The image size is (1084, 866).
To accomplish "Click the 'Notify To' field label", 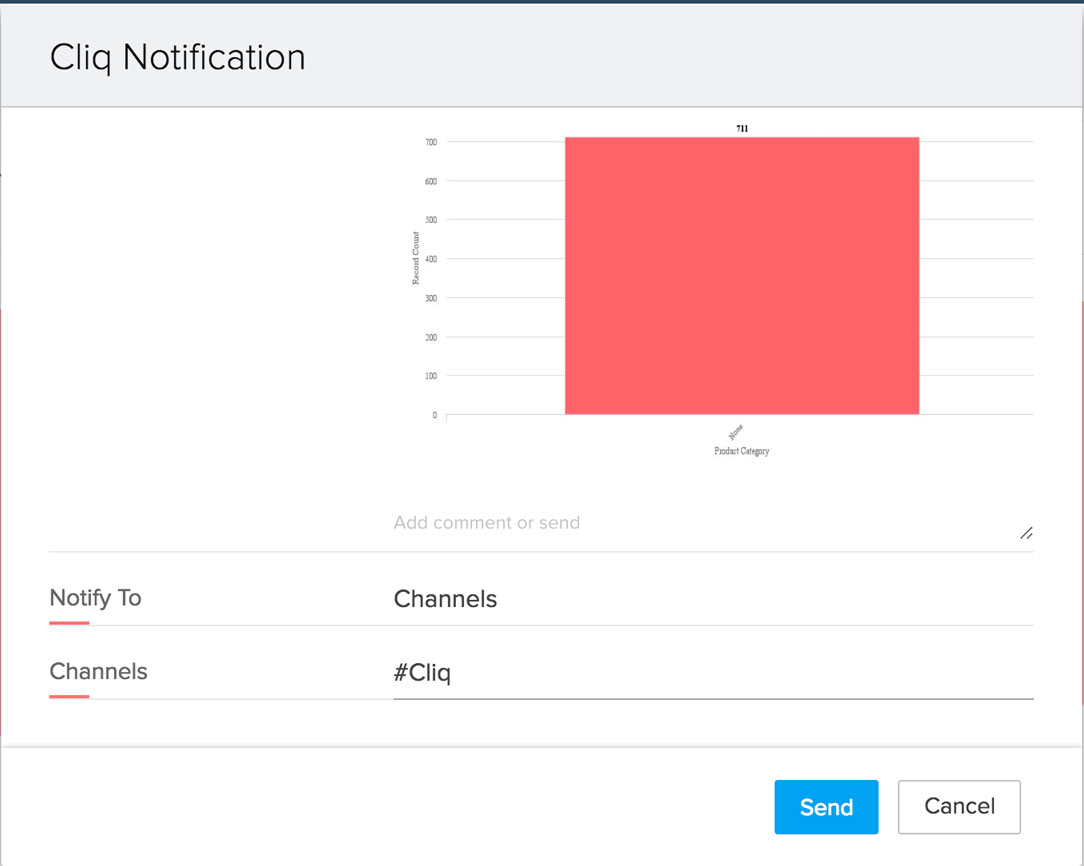I will (x=96, y=598).
